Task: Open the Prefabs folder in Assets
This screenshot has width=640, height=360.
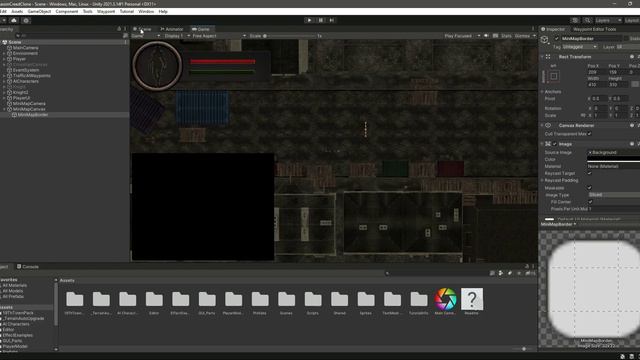Action: point(260,302)
